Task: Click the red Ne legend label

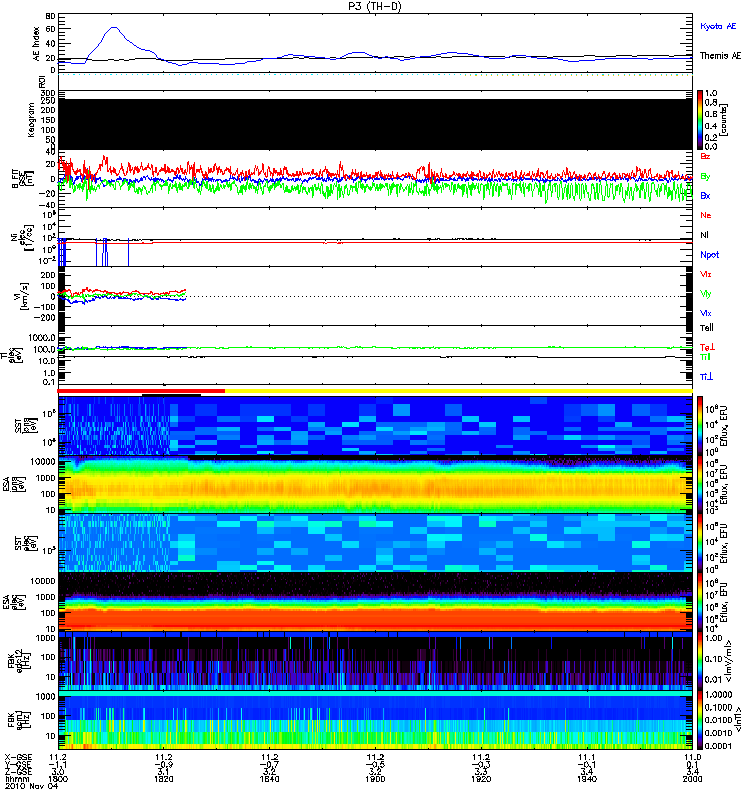Action: pyautogui.click(x=705, y=215)
